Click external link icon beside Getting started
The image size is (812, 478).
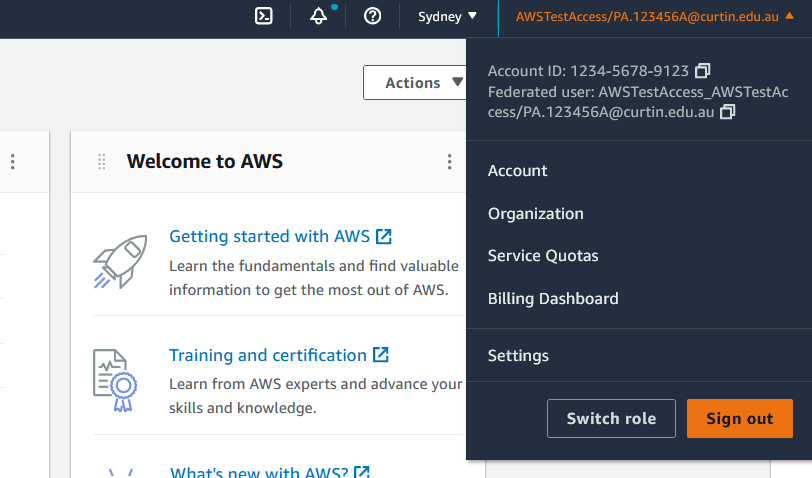coord(384,236)
